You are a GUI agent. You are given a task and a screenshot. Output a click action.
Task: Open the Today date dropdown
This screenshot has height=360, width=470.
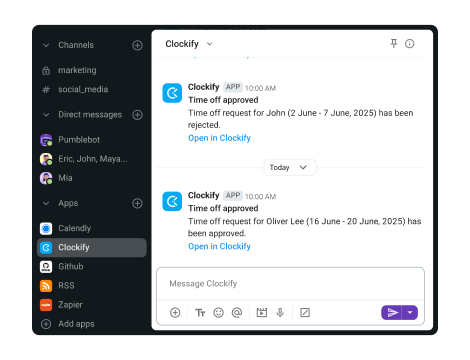coord(290,167)
